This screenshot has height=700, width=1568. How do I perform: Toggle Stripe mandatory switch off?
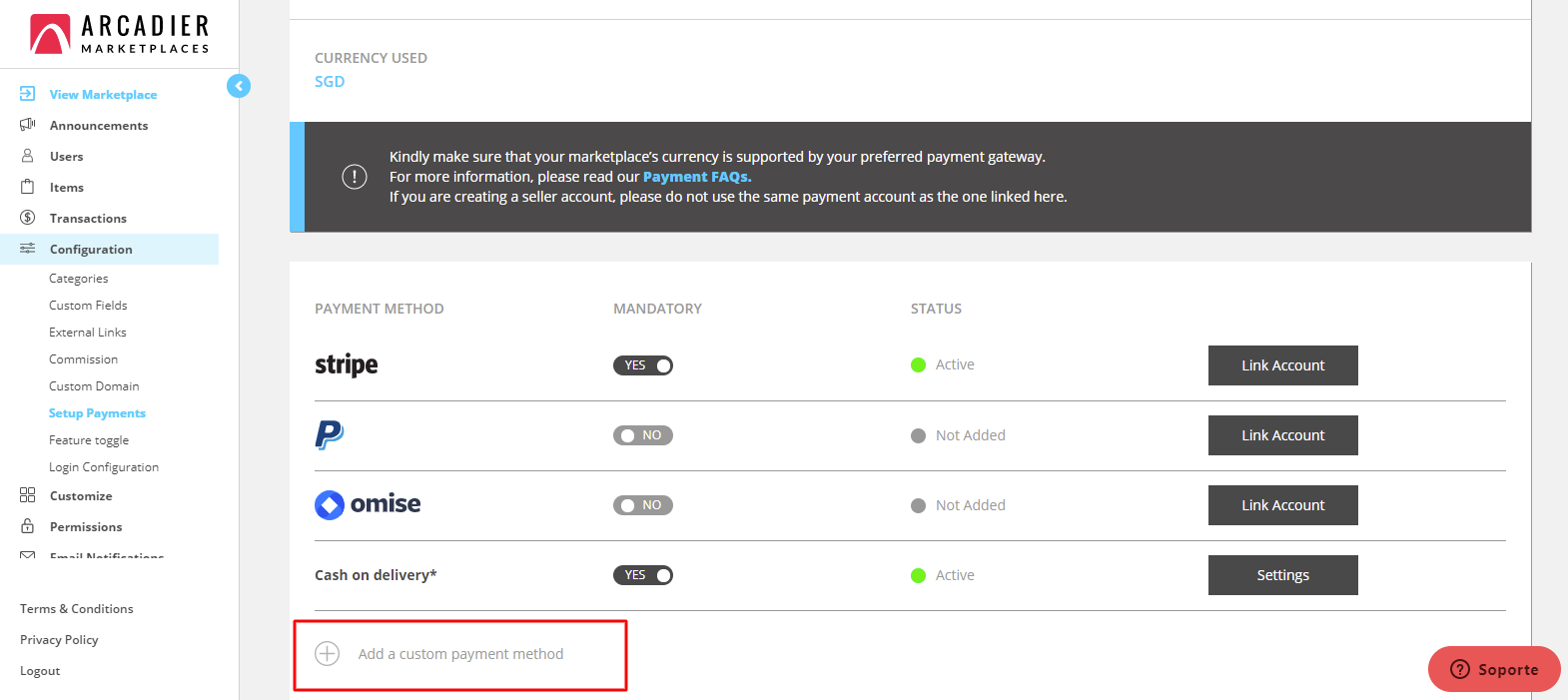(643, 365)
